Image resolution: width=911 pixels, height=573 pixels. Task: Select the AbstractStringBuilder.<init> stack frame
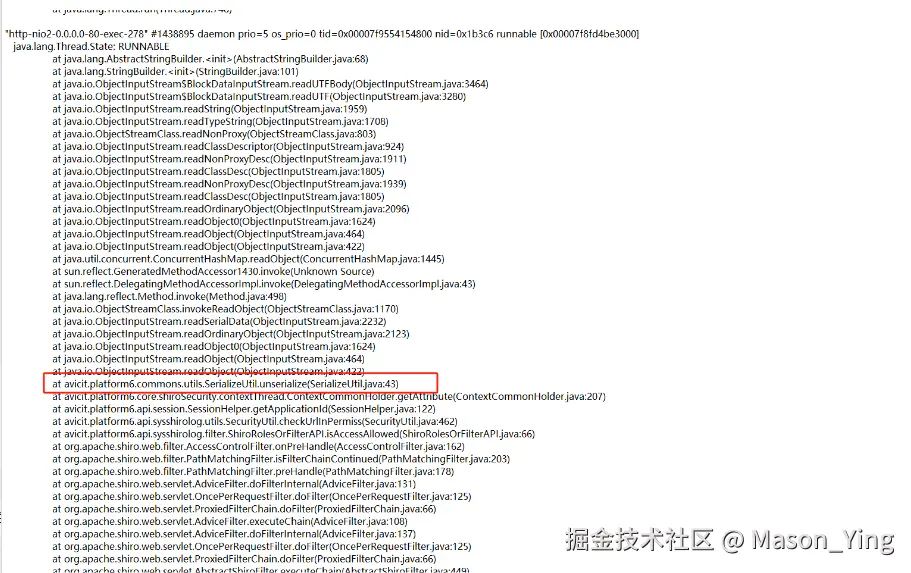coord(210,59)
